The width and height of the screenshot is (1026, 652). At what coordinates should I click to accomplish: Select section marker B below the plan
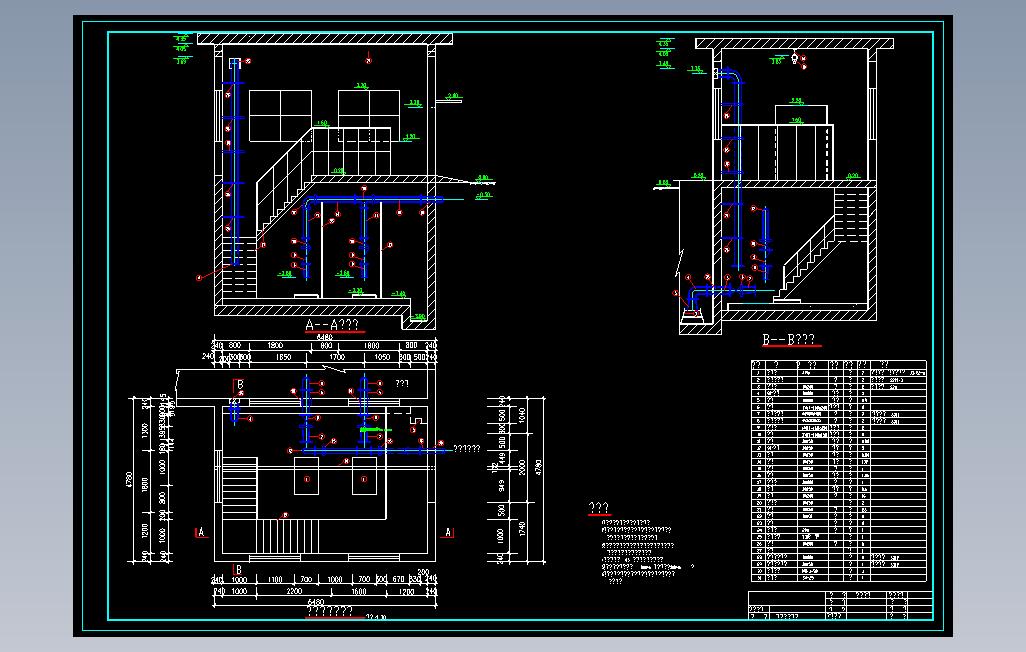[238, 570]
